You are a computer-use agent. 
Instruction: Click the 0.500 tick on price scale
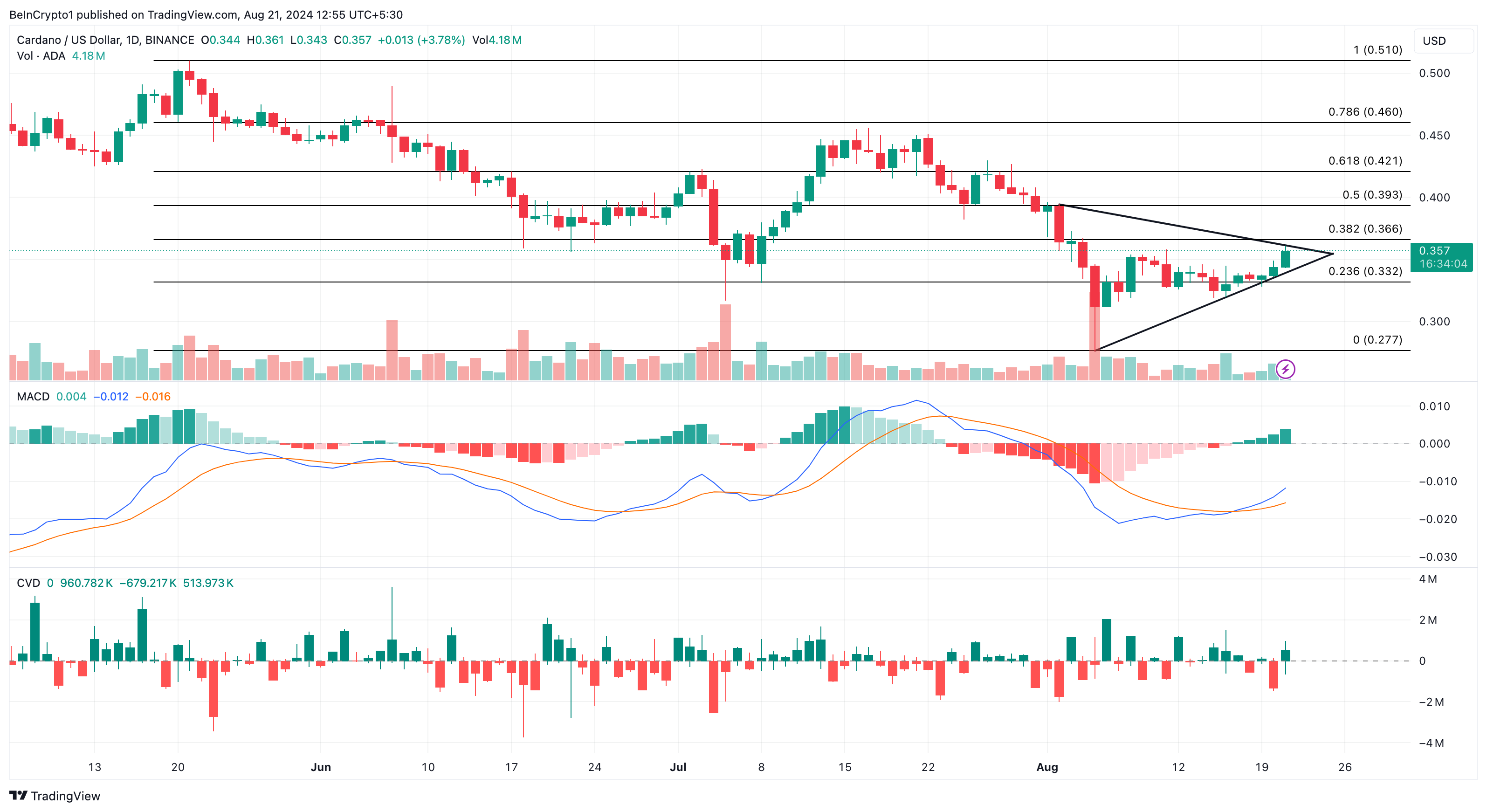[x=1434, y=73]
